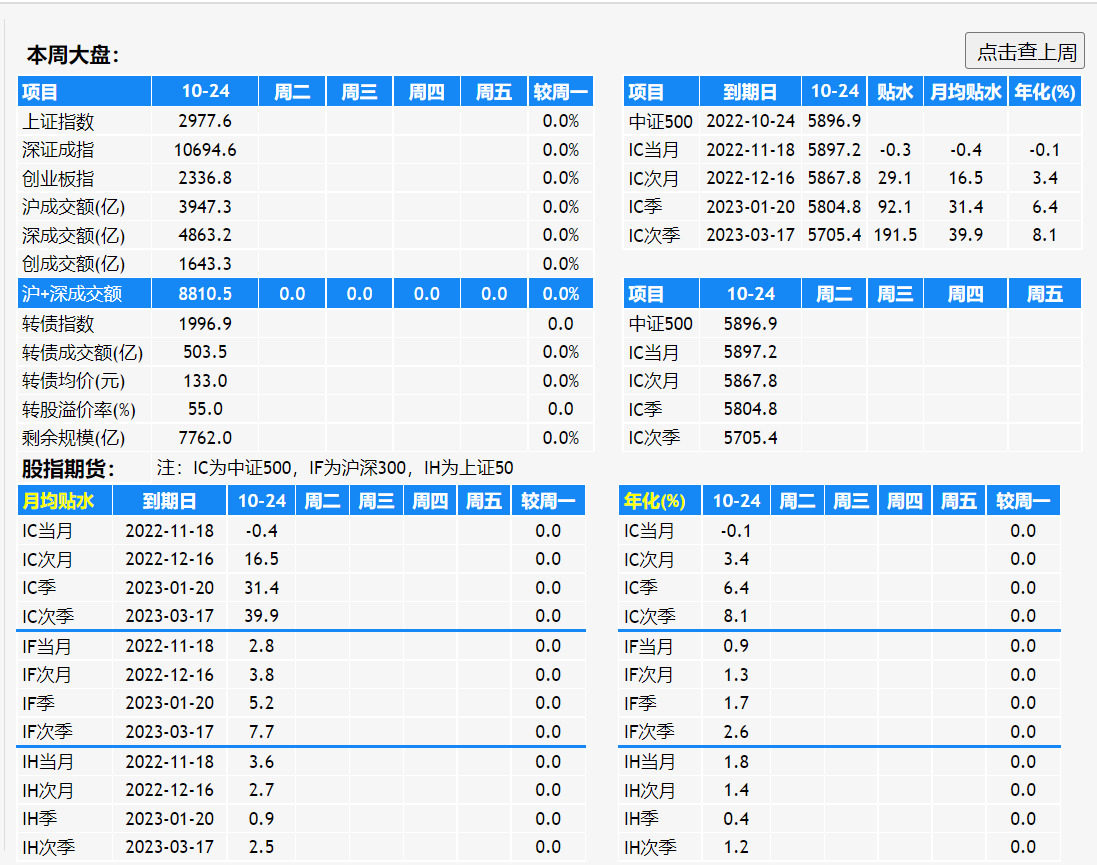The height and width of the screenshot is (865, 1097).
Task: Click the yellow 月均贴水 table header
Action: [x=58, y=501]
